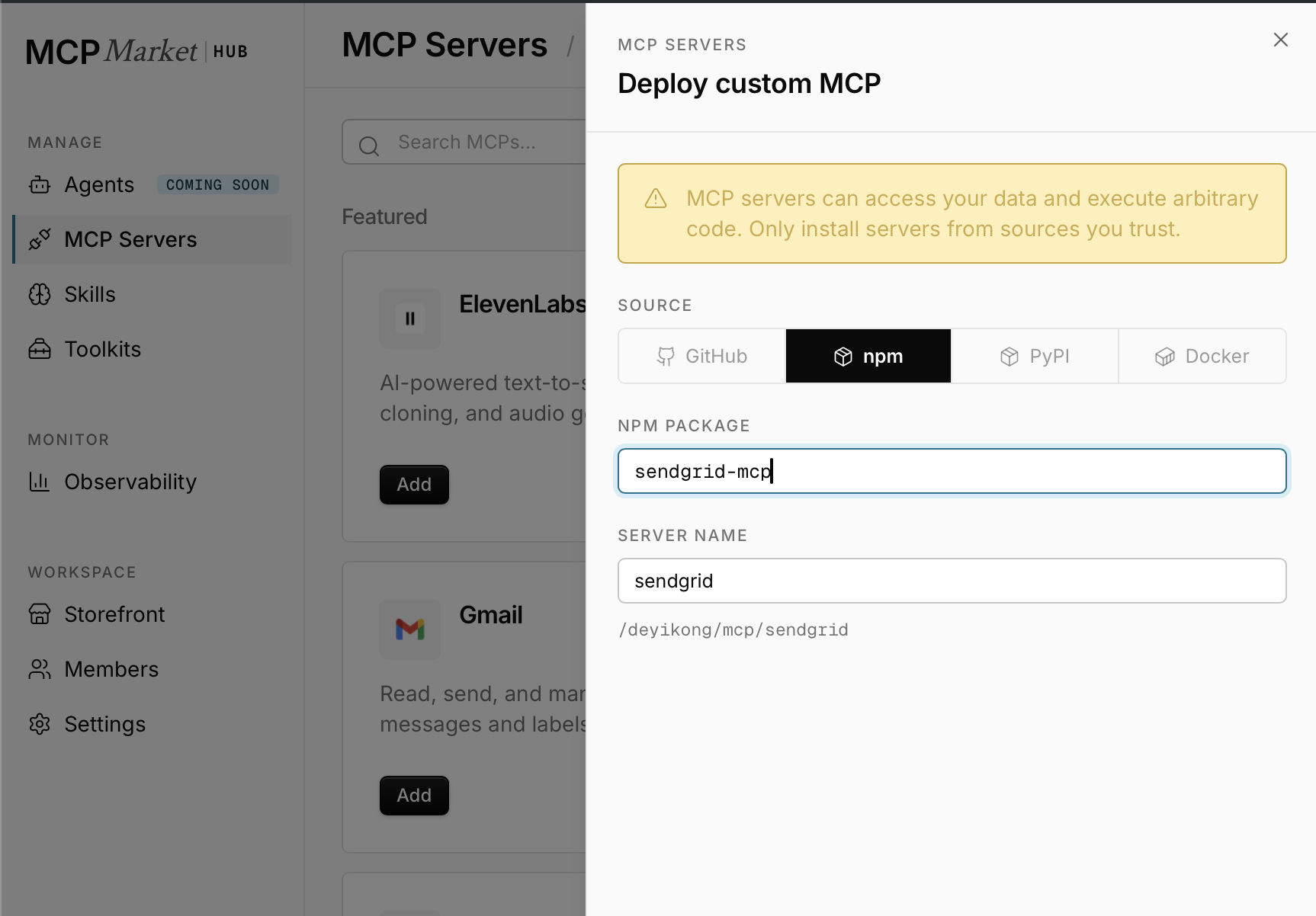The height and width of the screenshot is (916, 1316).
Task: Click the Server name input field
Action: [x=952, y=581]
